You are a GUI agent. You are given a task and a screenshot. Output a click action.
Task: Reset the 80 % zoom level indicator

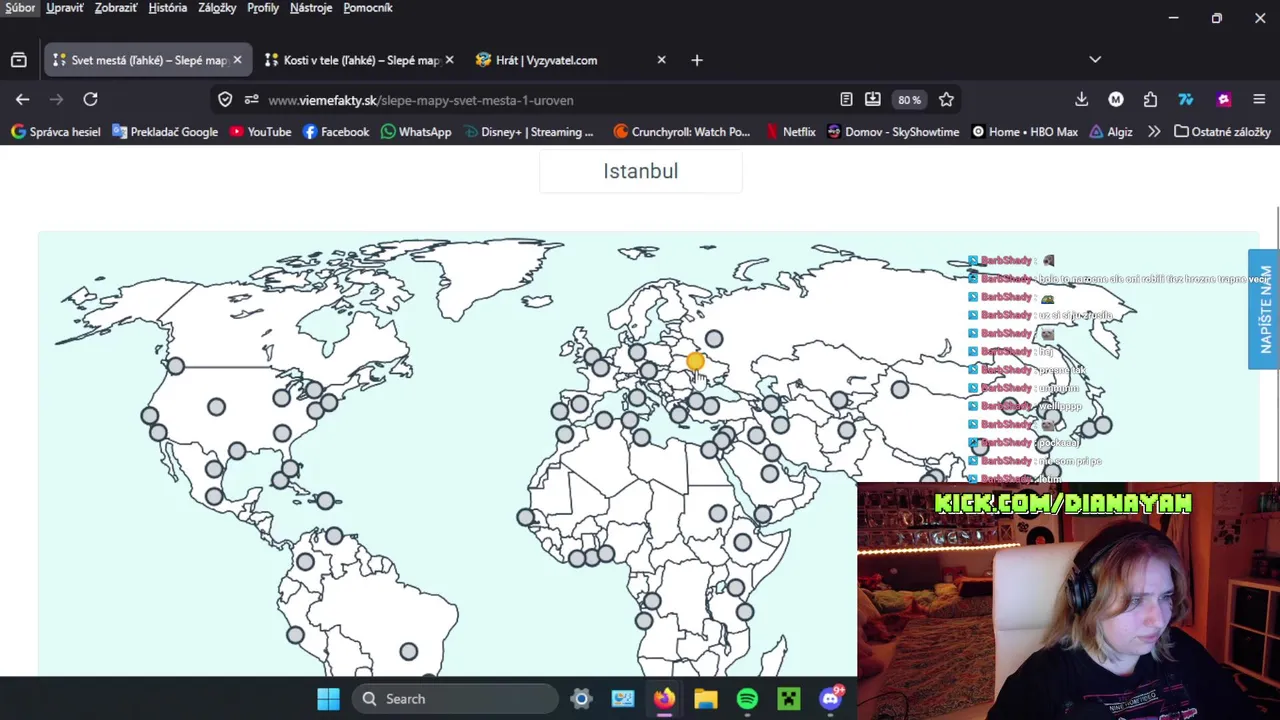[x=909, y=100]
